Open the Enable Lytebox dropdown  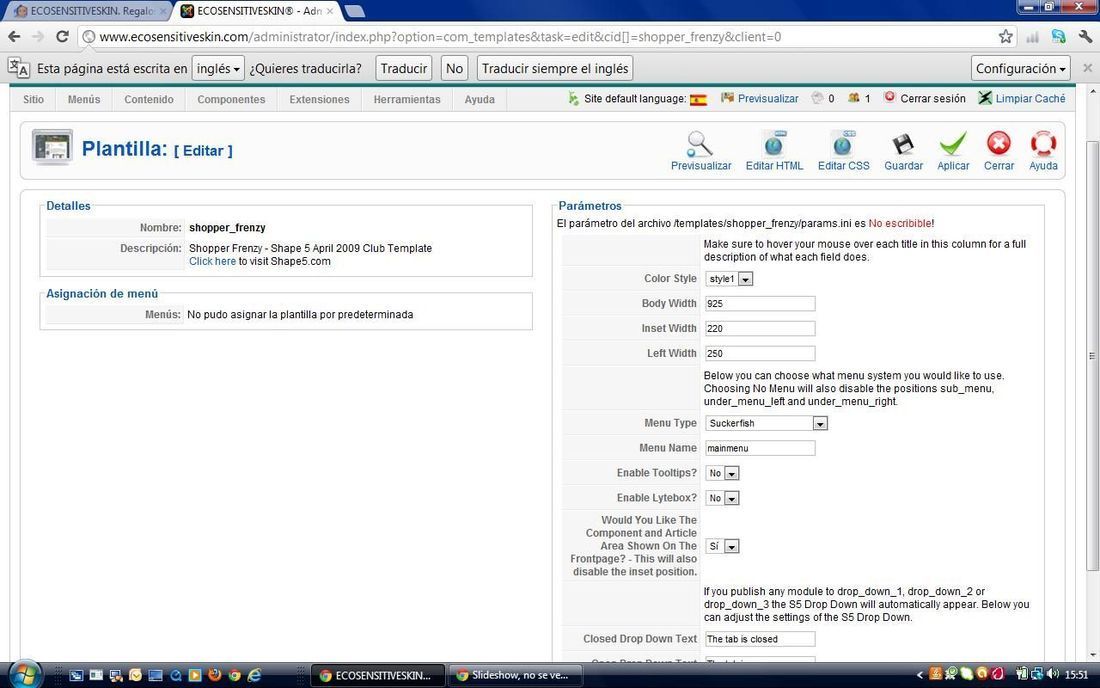tap(723, 498)
